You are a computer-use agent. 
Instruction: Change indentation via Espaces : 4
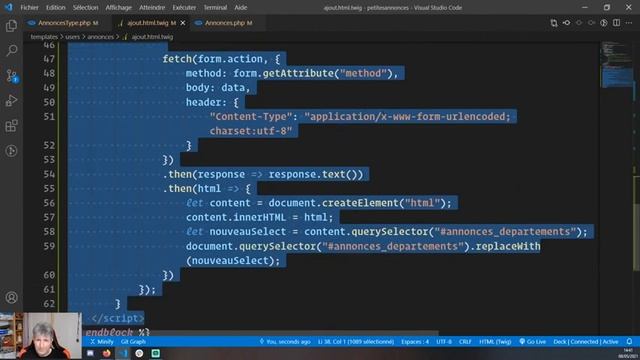pos(415,342)
